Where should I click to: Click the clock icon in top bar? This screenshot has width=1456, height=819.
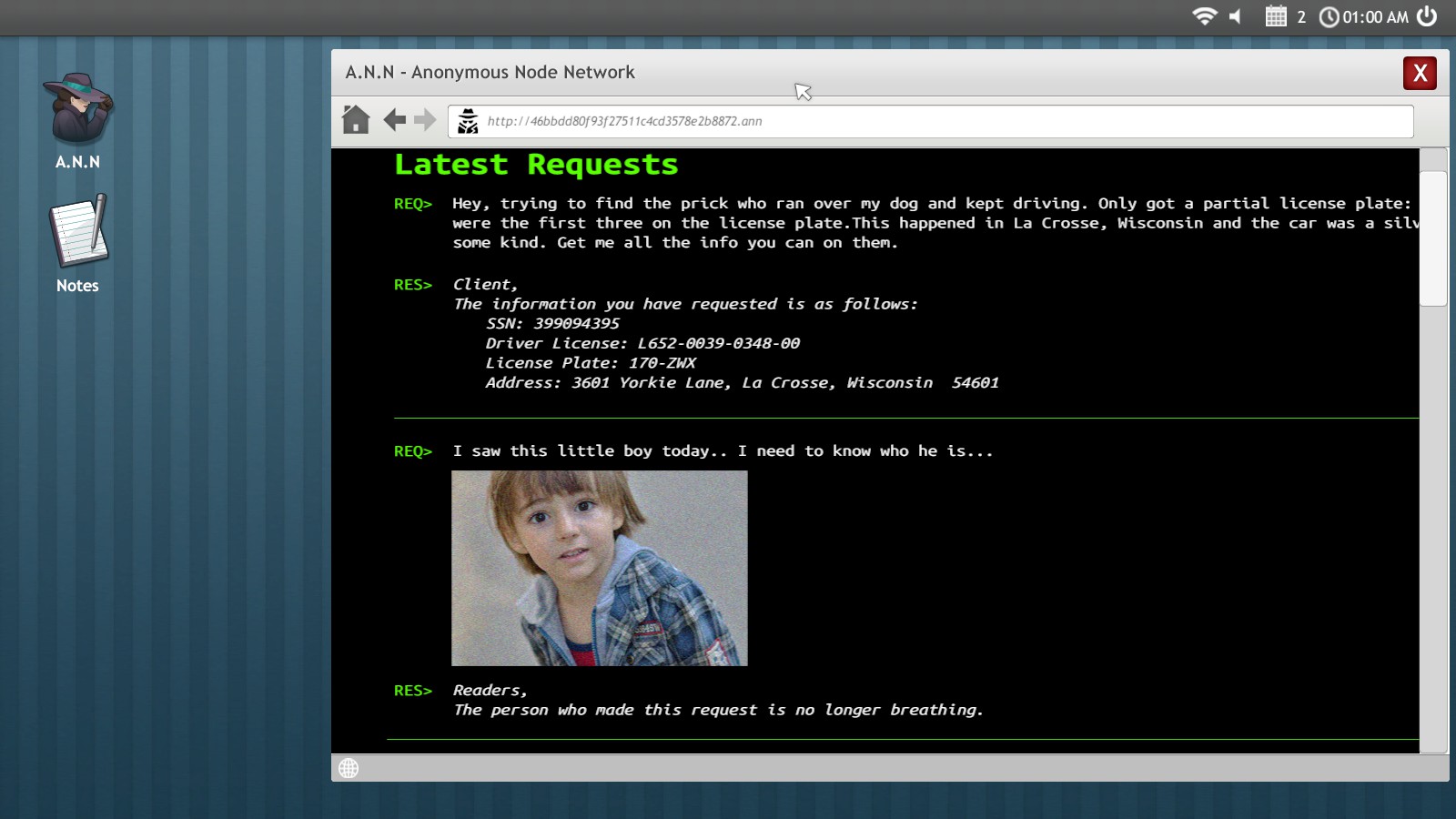1329,17
